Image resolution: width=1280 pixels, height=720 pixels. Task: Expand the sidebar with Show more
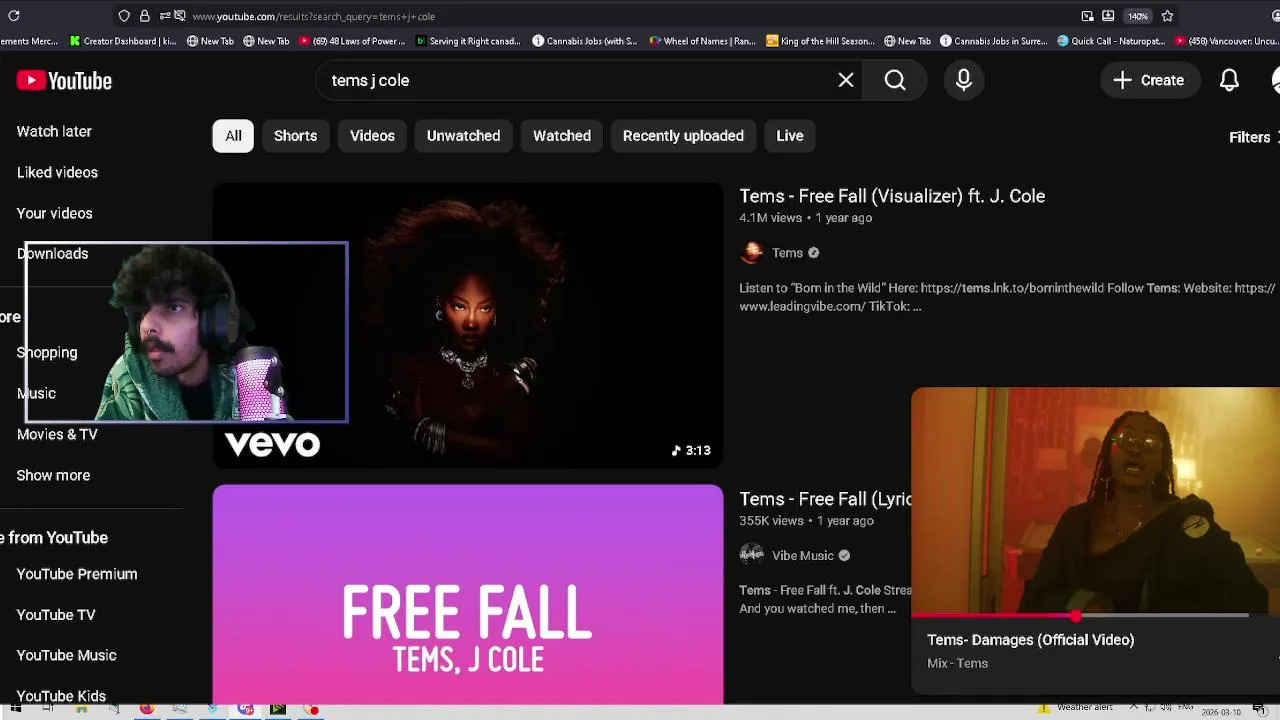[x=53, y=475]
